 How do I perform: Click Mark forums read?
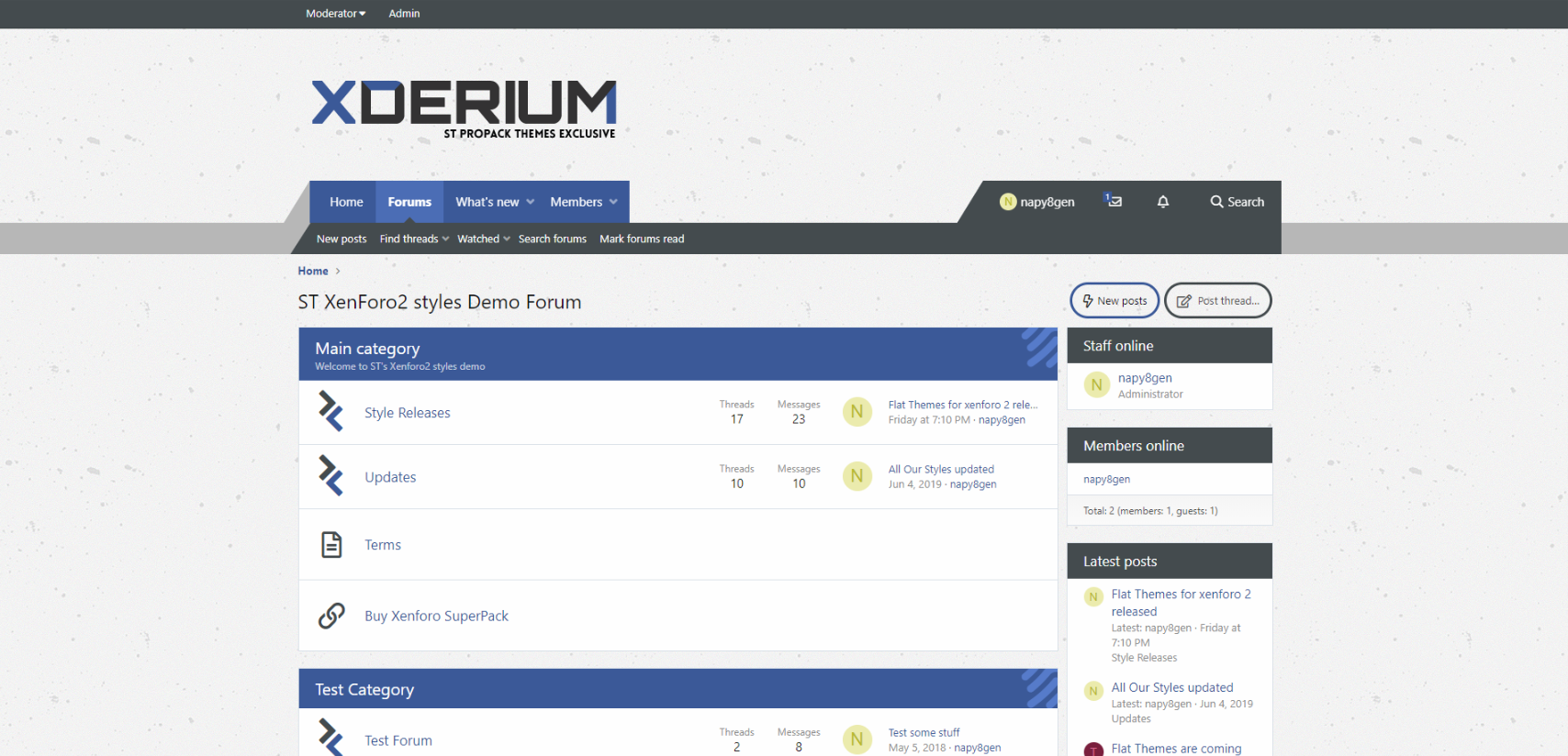pos(642,239)
